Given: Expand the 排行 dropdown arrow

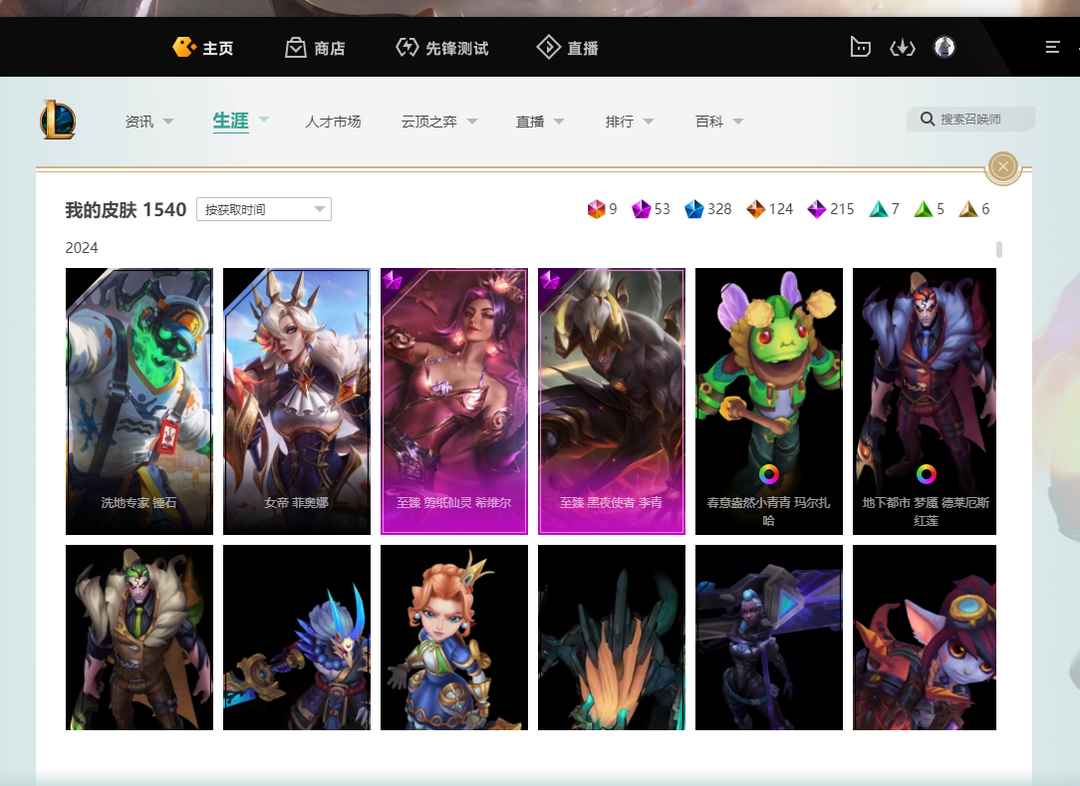Looking at the screenshot, I should pos(649,121).
